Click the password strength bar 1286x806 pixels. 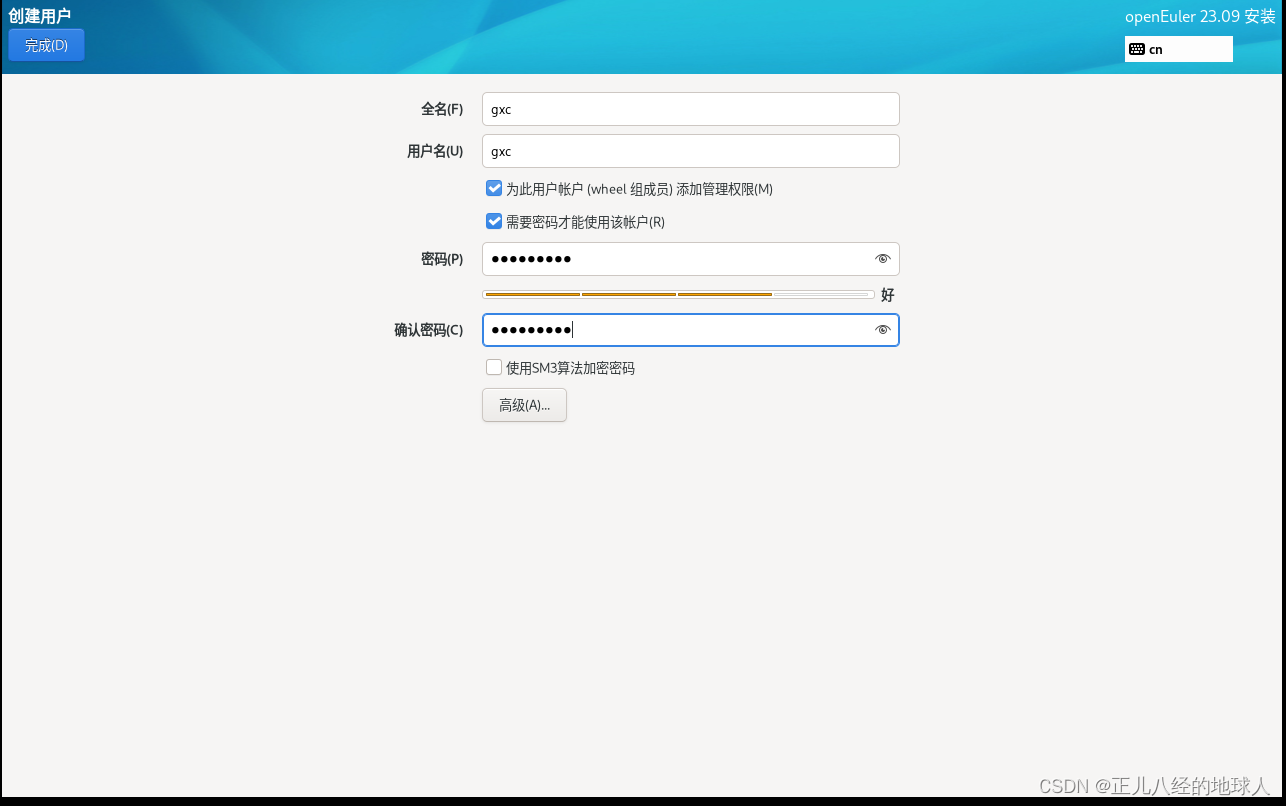[x=678, y=295]
